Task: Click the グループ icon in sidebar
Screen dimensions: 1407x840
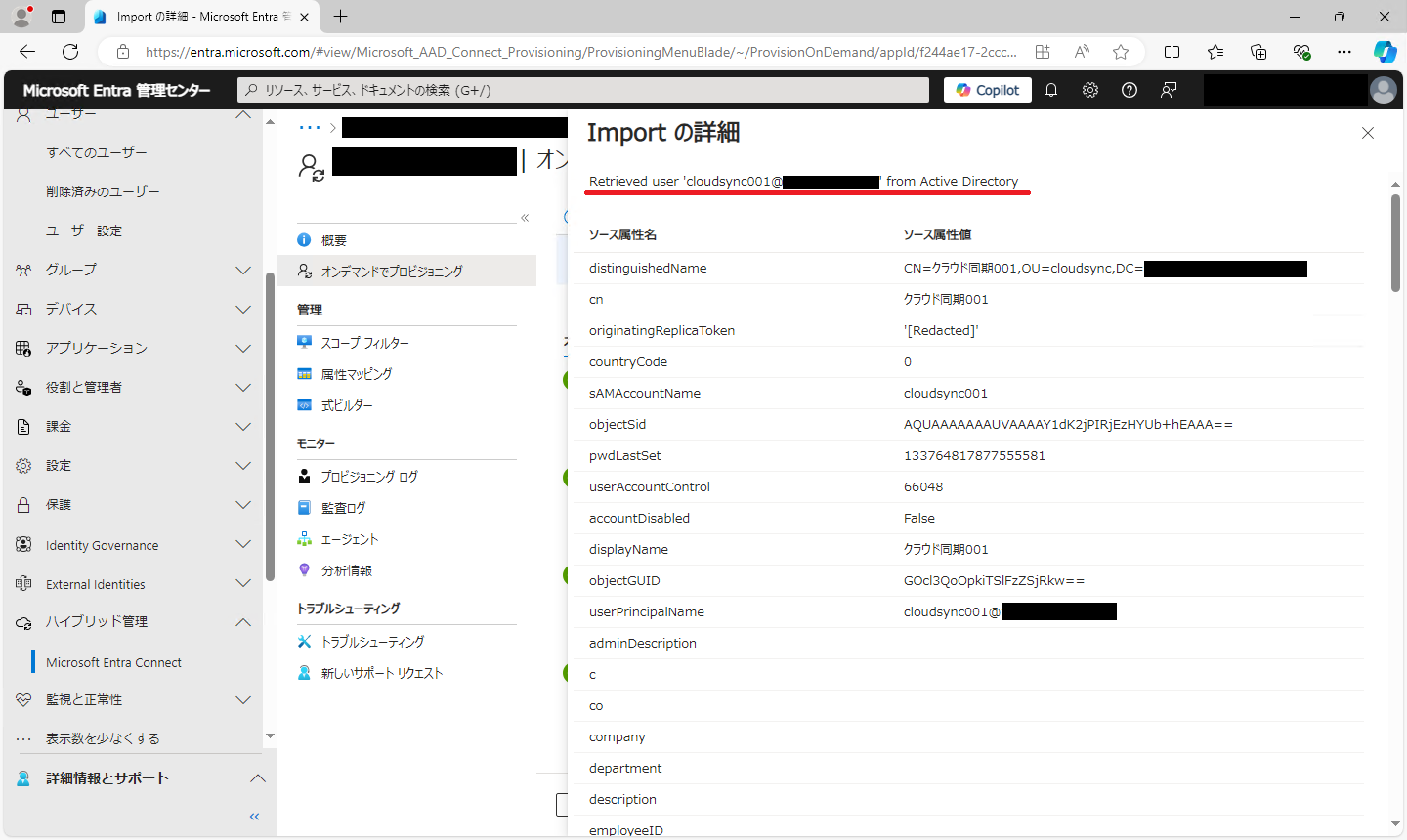Action: click(x=23, y=270)
